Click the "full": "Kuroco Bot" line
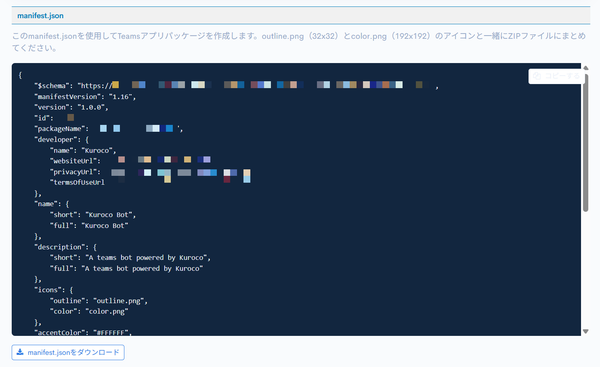The width and height of the screenshot is (600, 367). tap(89, 225)
